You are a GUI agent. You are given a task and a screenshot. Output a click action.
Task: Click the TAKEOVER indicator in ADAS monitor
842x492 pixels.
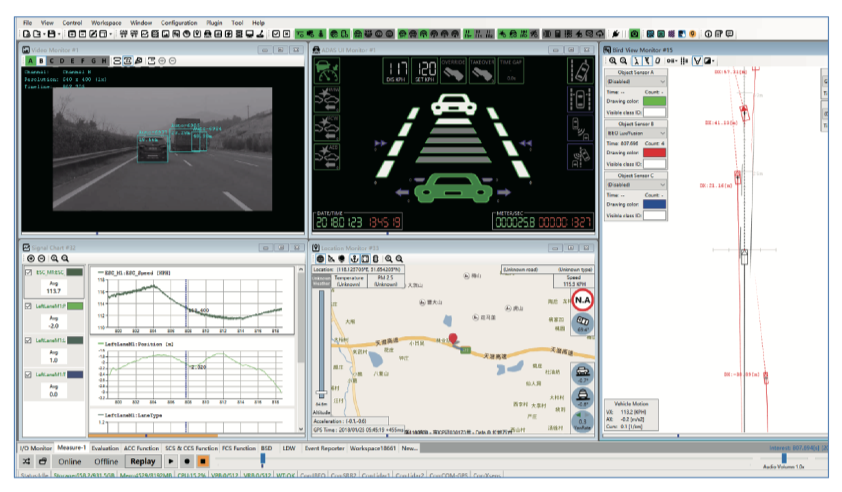482,71
